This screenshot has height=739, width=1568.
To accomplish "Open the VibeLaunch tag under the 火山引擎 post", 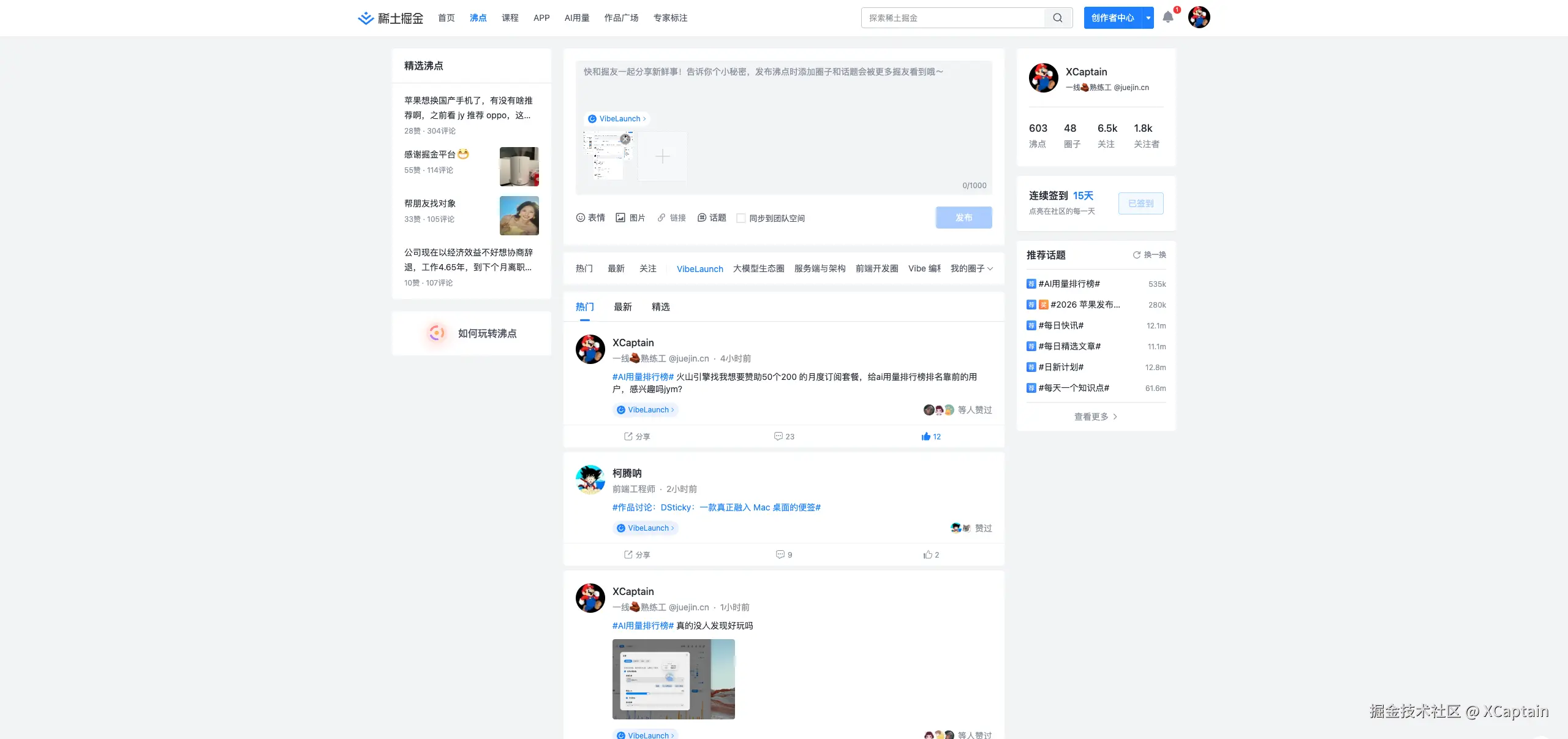I will (x=646, y=410).
